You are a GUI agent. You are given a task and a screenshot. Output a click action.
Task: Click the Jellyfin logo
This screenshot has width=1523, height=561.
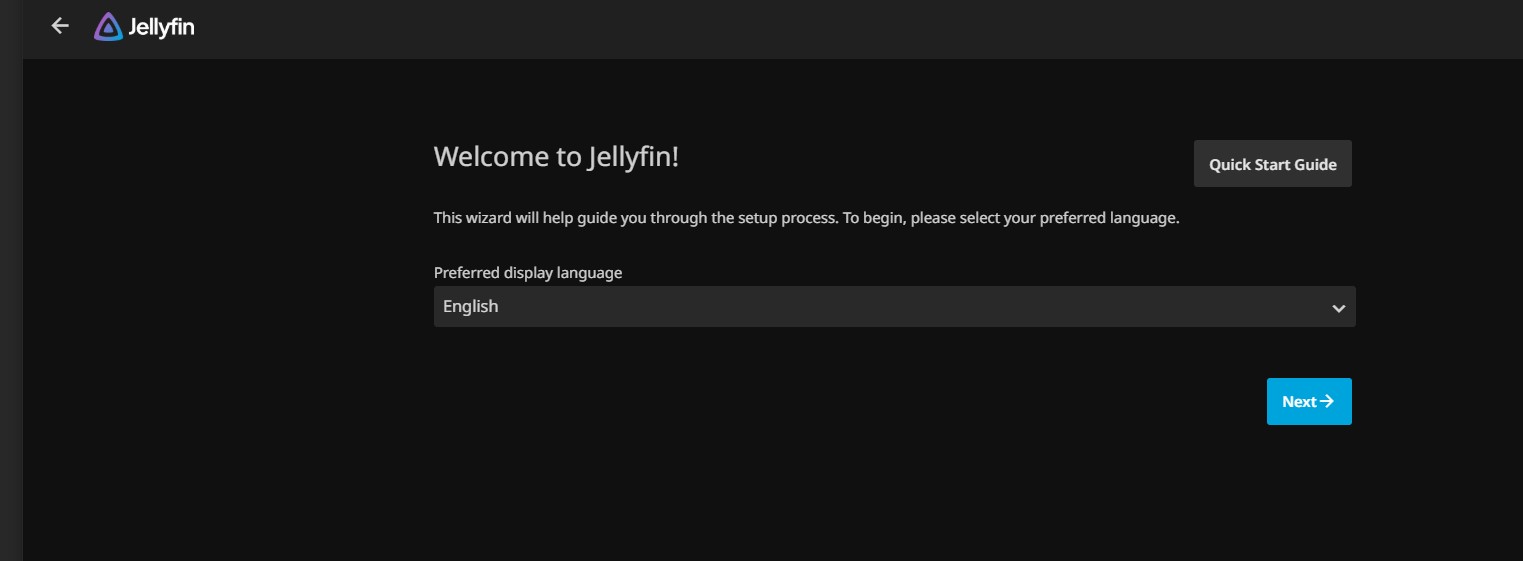point(144,27)
